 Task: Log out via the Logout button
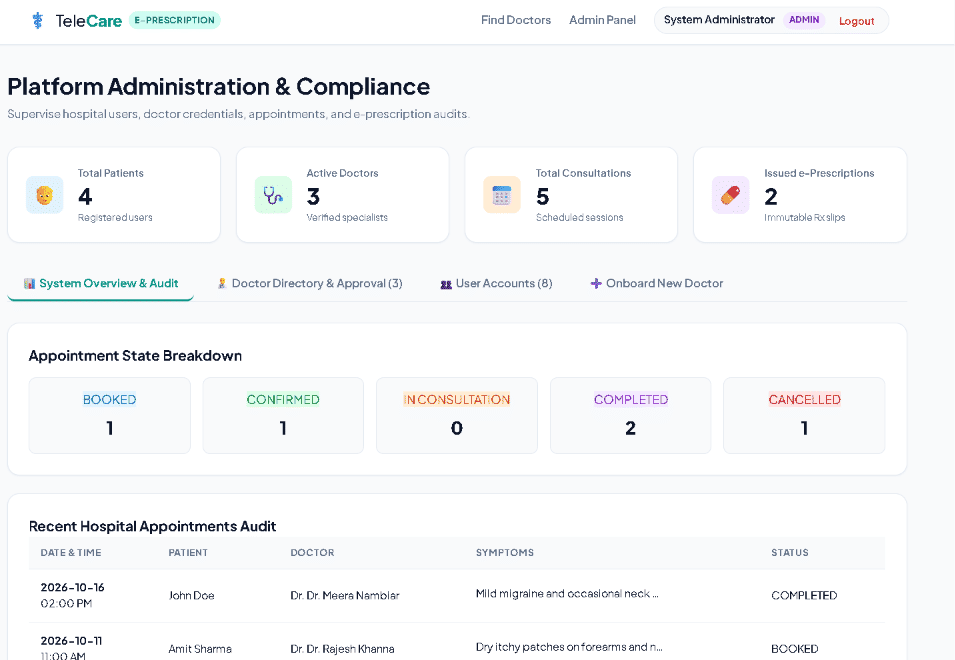[856, 21]
